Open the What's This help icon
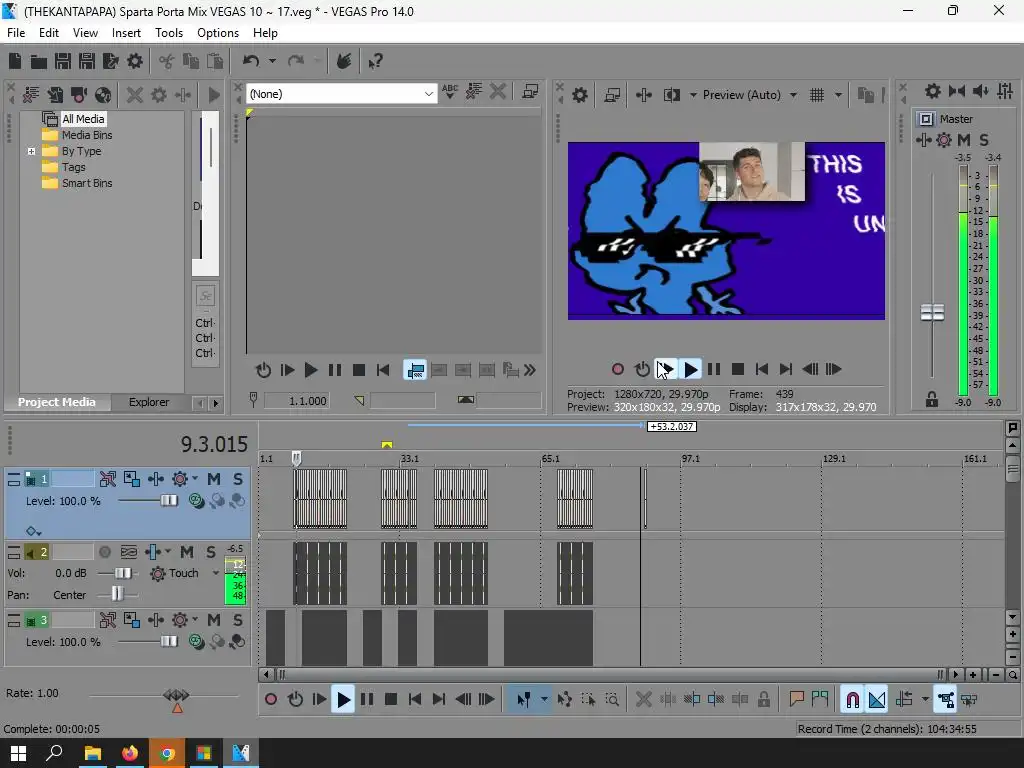 click(376, 61)
